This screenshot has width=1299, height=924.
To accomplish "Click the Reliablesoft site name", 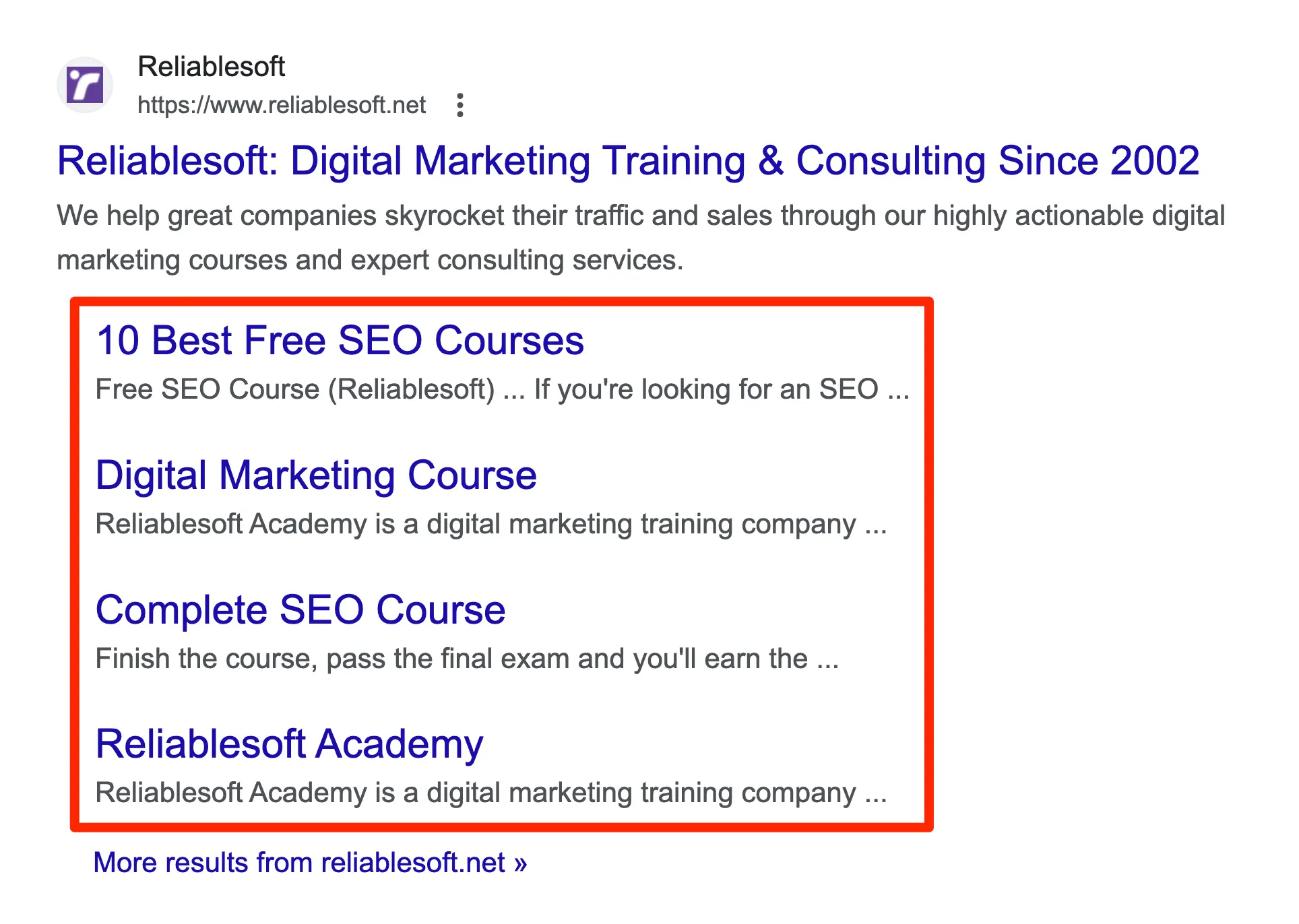I will click(x=211, y=67).
